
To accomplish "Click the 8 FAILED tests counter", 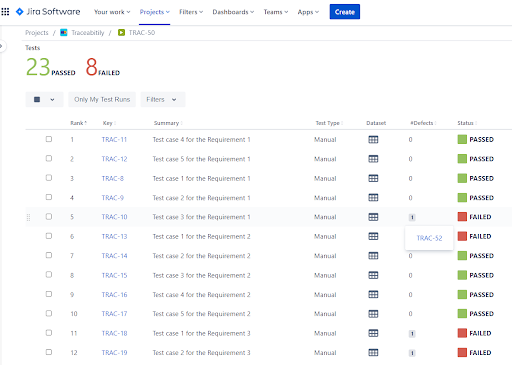I will point(103,67).
